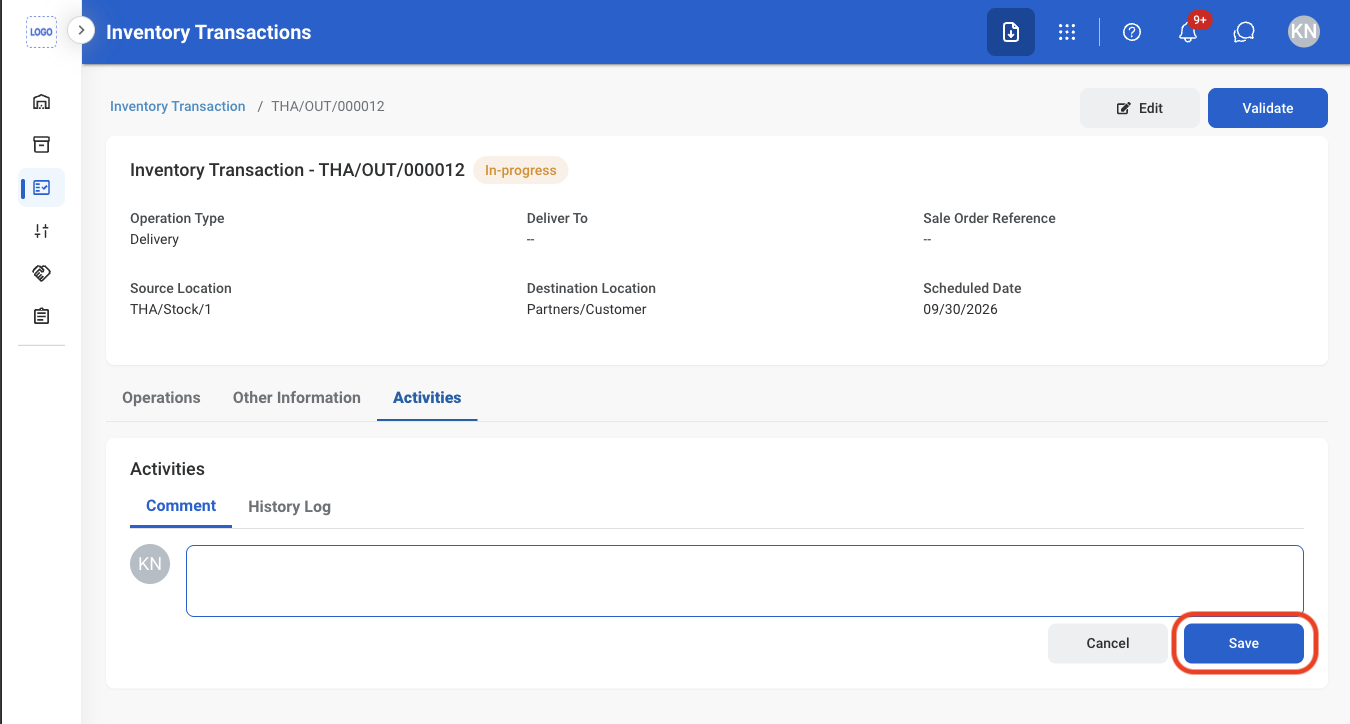This screenshot has width=1350, height=724.
Task: Click the scheduled date 09/30/2026
Action: coord(960,309)
